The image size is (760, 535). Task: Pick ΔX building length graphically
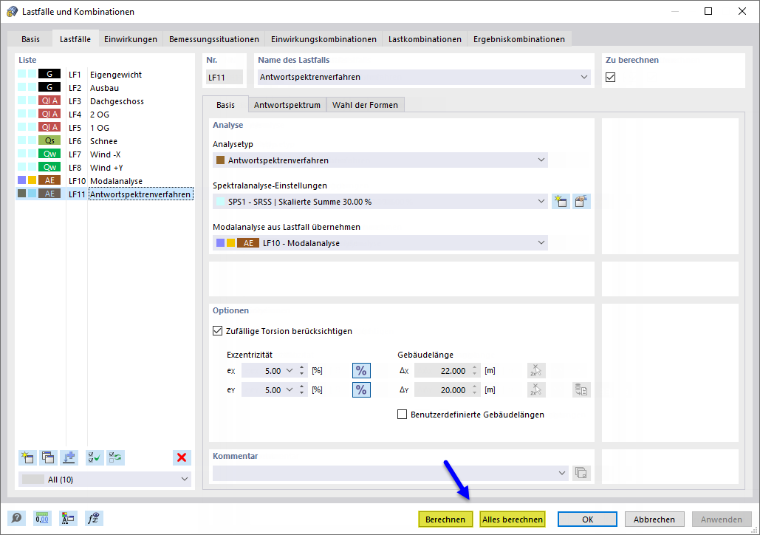click(x=536, y=371)
